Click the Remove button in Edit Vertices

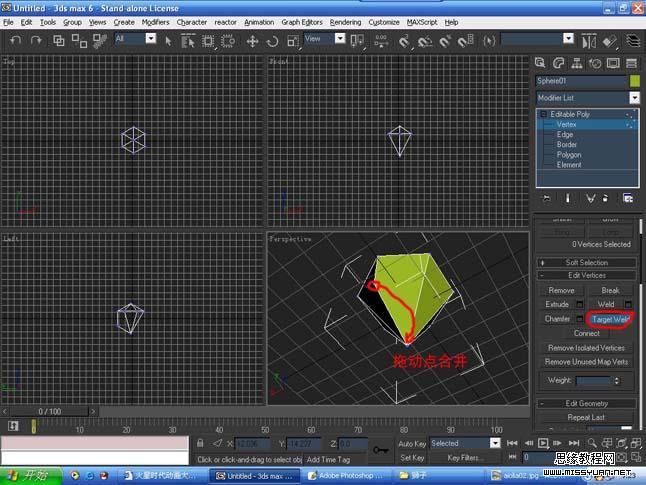(x=561, y=291)
